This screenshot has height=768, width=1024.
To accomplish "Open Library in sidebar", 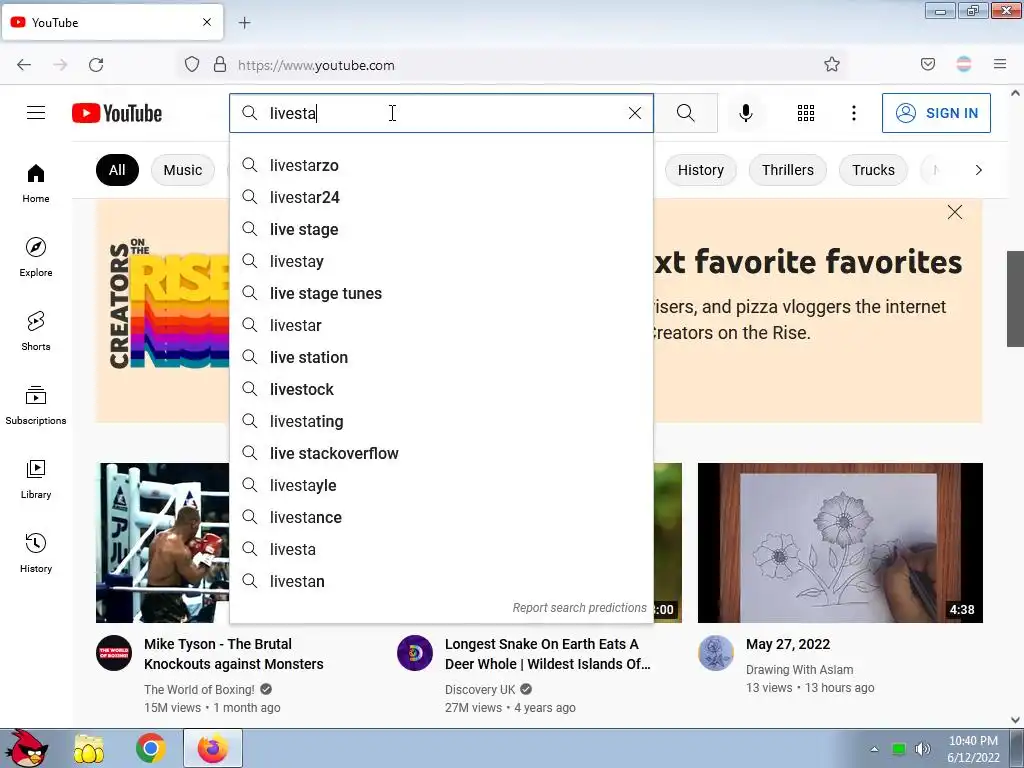I will pos(36,479).
